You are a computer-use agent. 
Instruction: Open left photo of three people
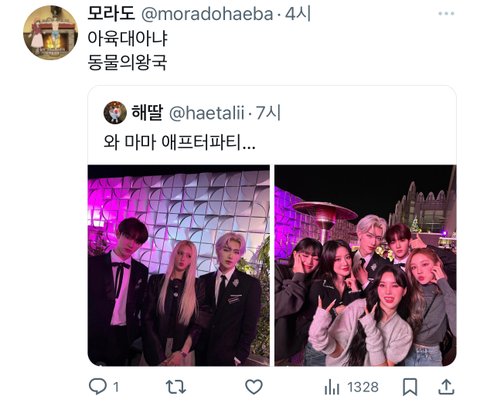[x=179, y=265]
